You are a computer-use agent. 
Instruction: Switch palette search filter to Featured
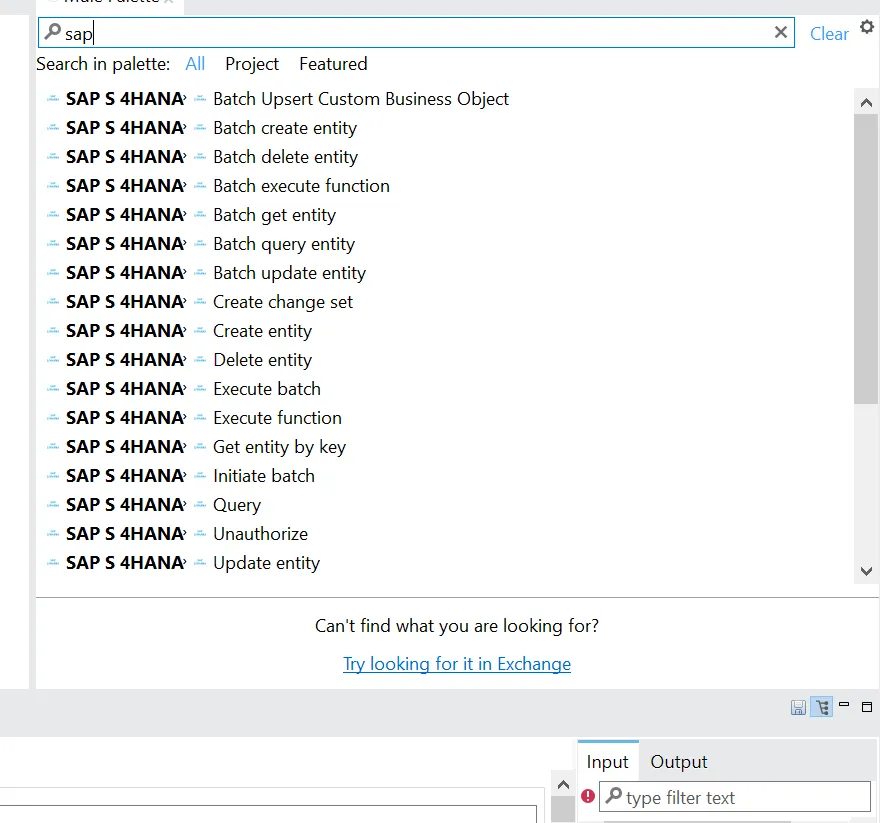click(x=333, y=63)
